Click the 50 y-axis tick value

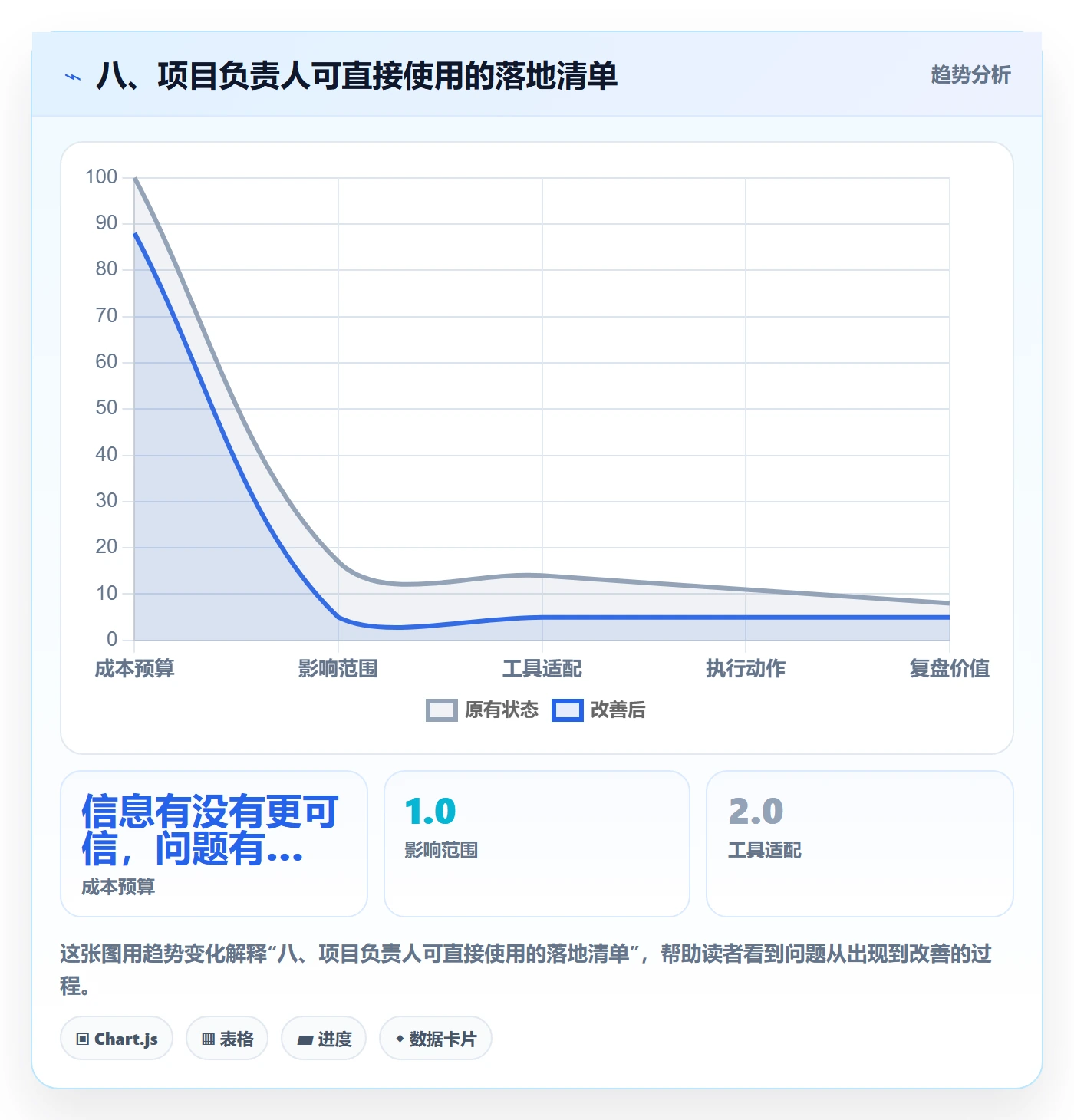[107, 408]
